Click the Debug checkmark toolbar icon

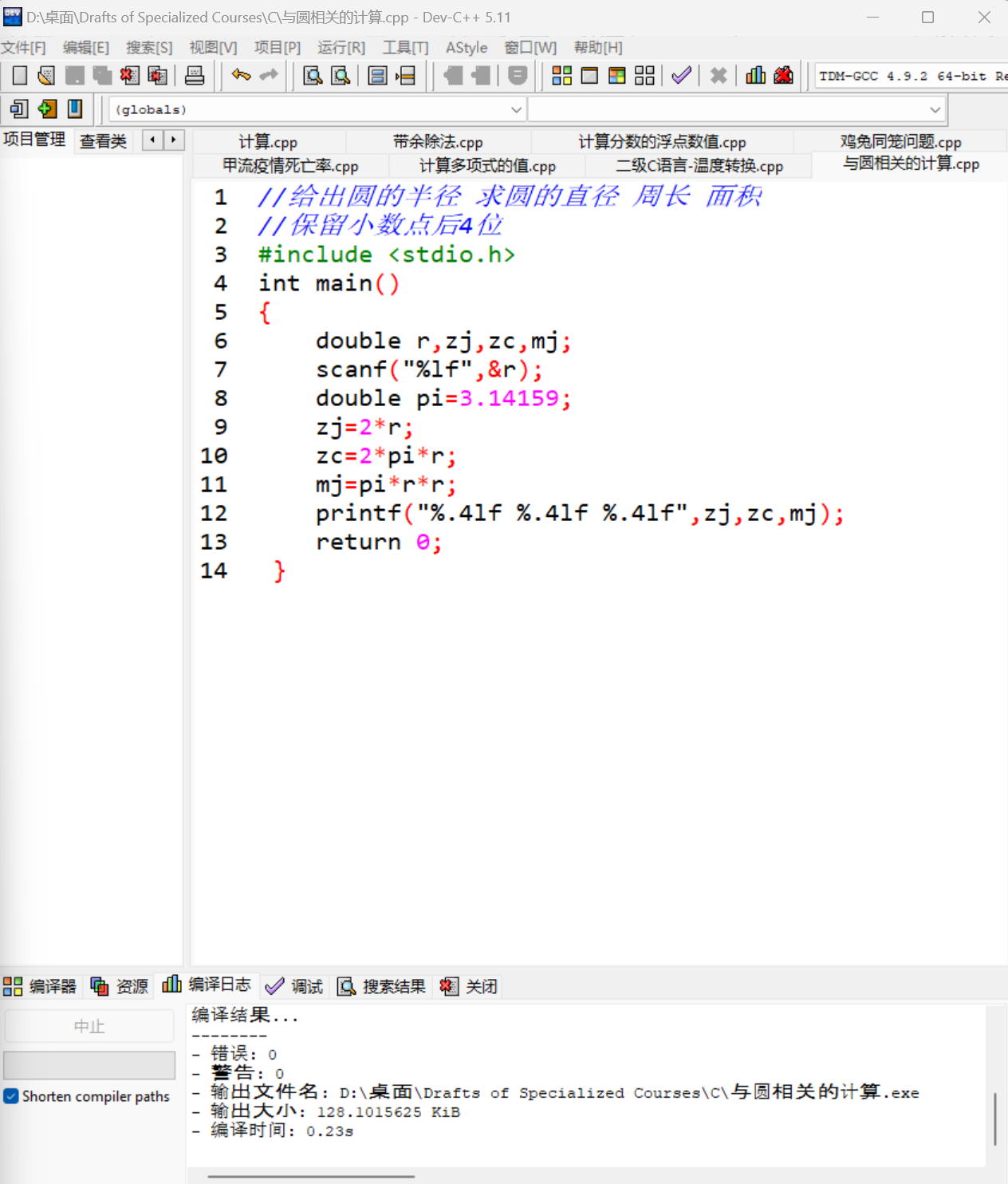point(681,76)
